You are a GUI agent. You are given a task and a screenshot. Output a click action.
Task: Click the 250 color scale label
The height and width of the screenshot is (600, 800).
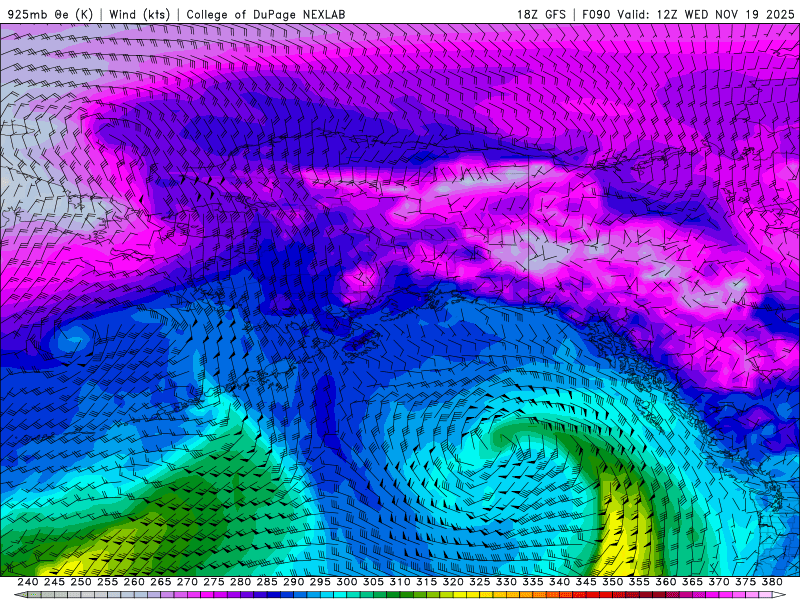pos(81,582)
